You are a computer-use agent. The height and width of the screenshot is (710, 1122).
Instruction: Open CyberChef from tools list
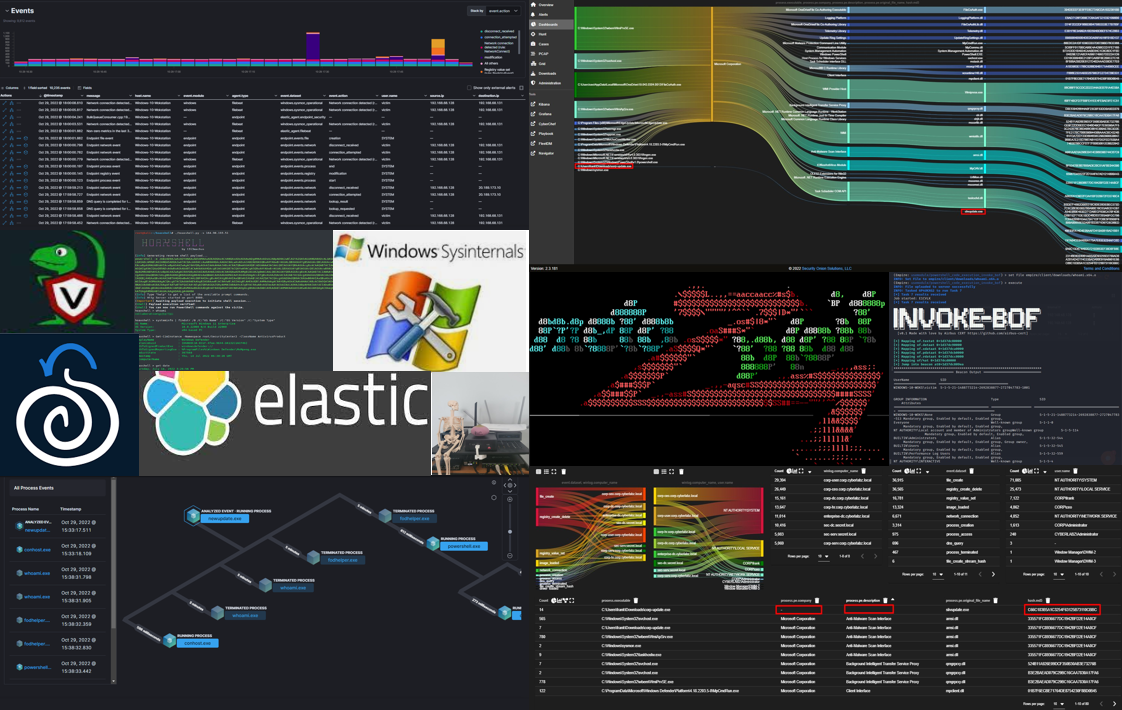pos(546,124)
